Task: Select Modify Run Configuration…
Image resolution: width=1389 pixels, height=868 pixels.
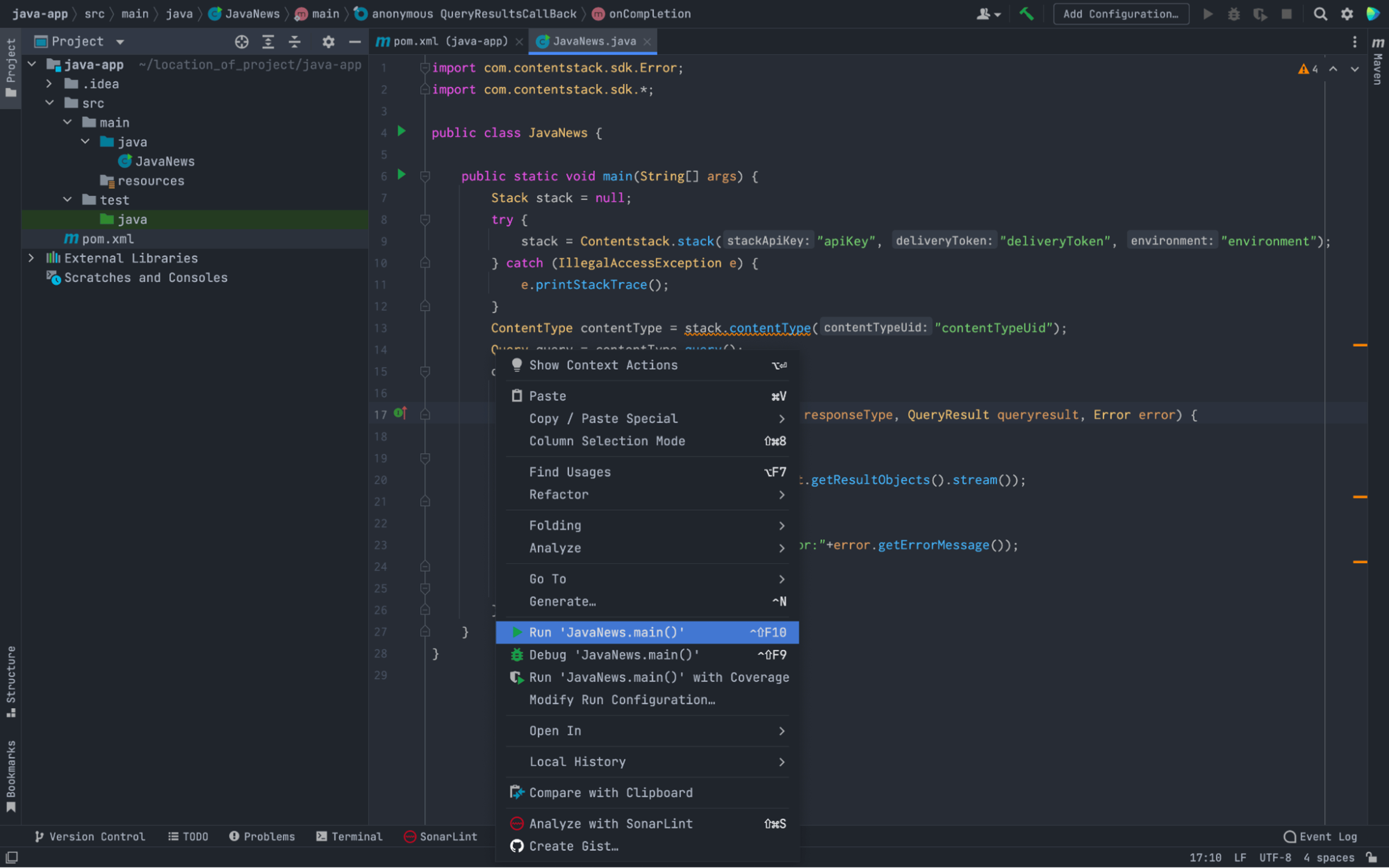Action: pyautogui.click(x=647, y=700)
